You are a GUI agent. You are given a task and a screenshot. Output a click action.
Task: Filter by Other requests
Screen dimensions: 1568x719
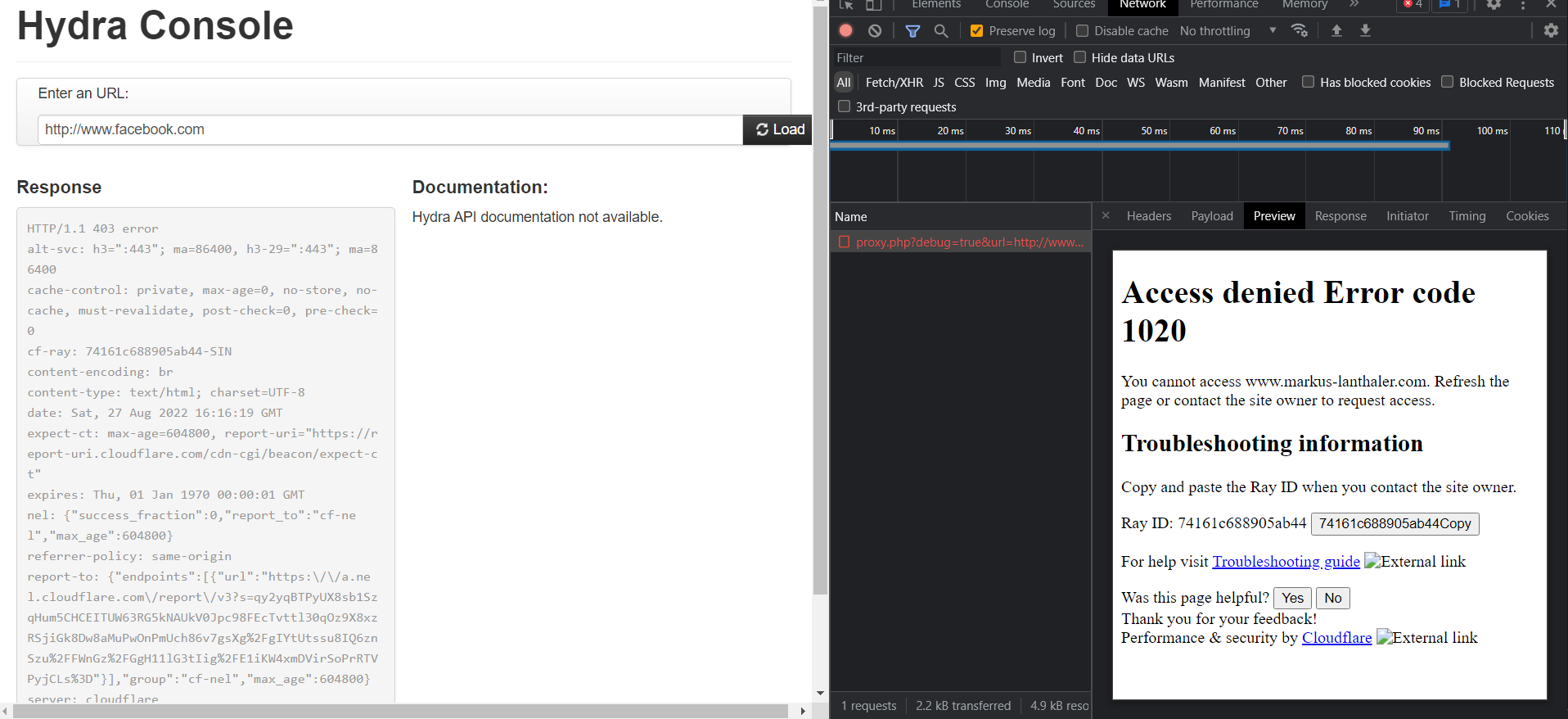pyautogui.click(x=1271, y=83)
